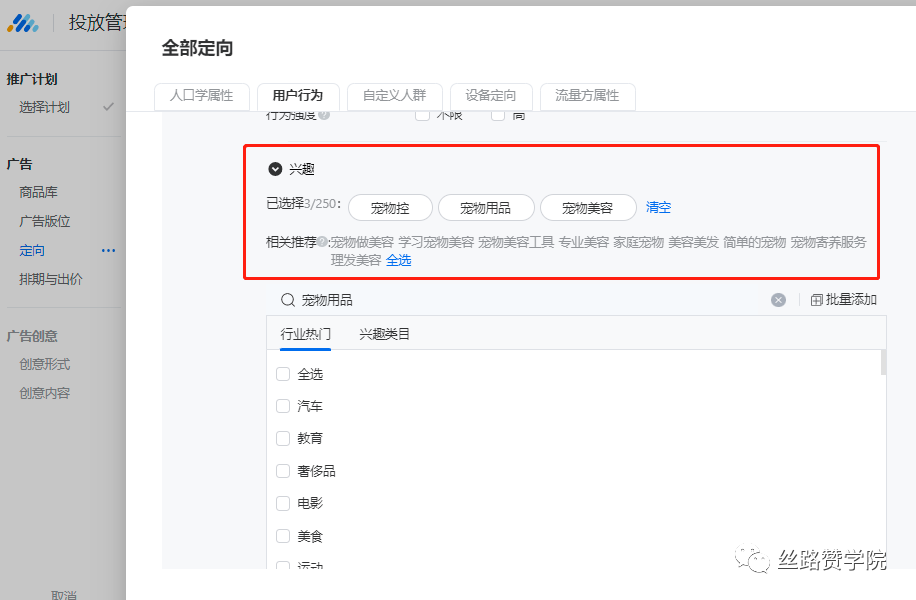Click the checkmark icon beside 选择计划
Image resolution: width=916 pixels, height=600 pixels.
tap(108, 107)
